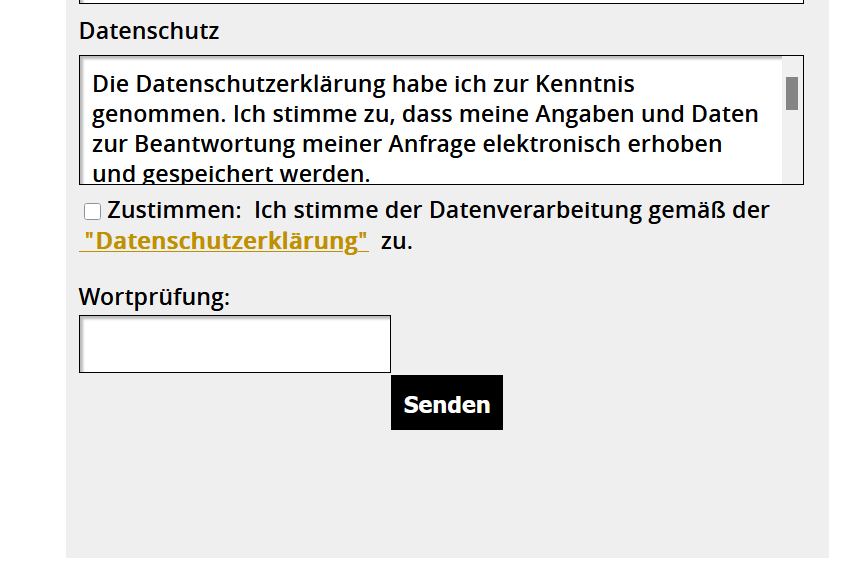Open the "Datenschutzerklärung" link

point(226,241)
